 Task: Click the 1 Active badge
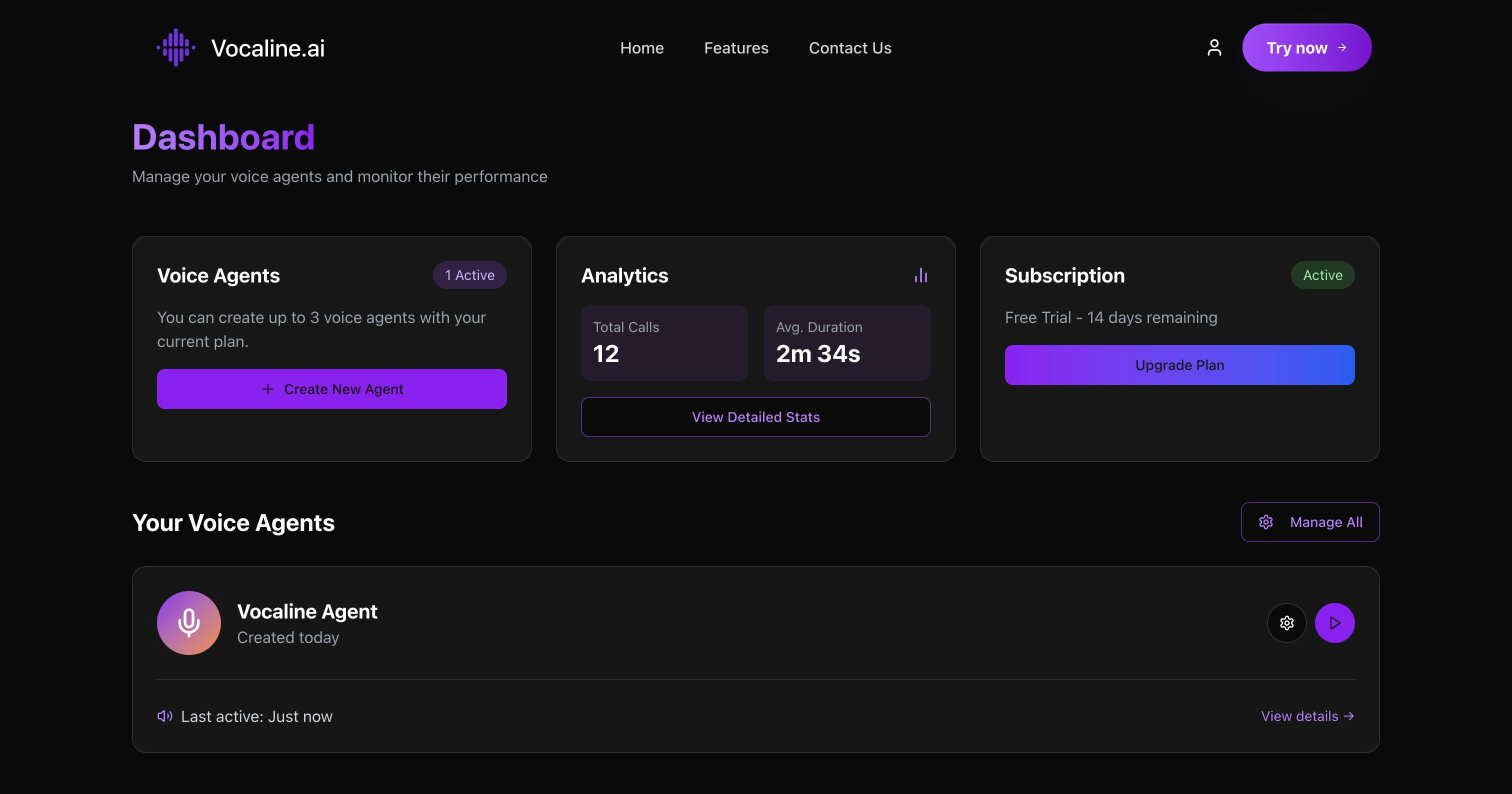tap(469, 275)
